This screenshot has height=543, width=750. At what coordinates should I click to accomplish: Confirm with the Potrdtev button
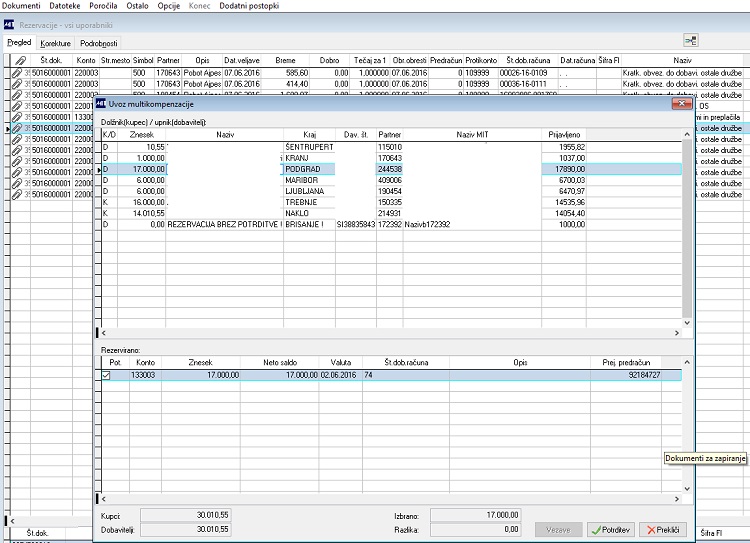[611, 530]
